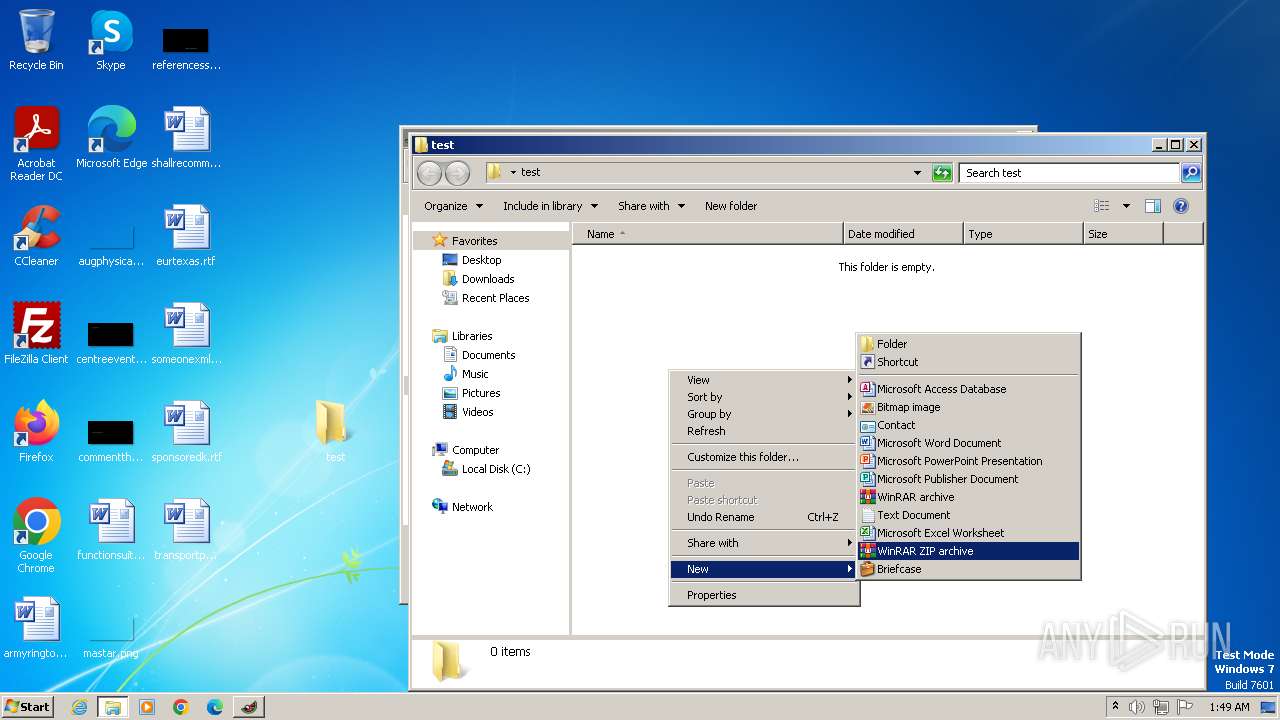Click the volume tray icon
1280x720 pixels.
tap(1137, 707)
